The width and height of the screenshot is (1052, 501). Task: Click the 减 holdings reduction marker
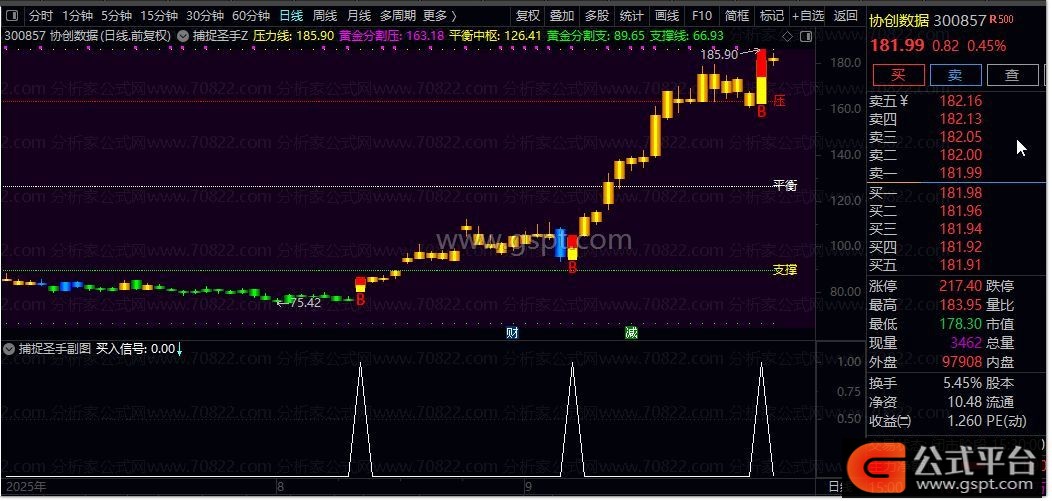coord(631,332)
